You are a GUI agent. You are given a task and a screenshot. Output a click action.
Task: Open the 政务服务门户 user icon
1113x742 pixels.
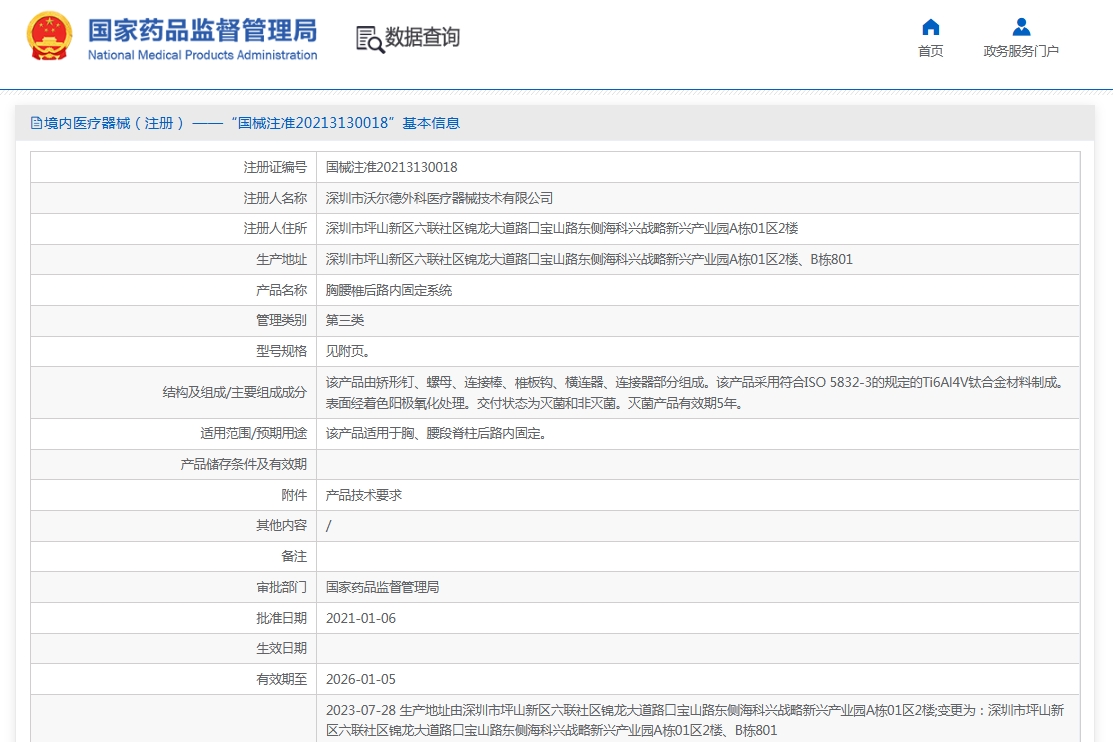point(1021,27)
